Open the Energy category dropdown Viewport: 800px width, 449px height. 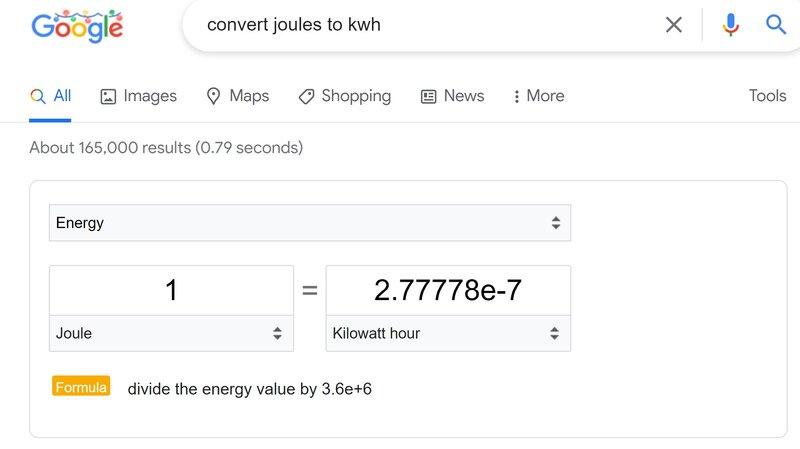(310, 222)
